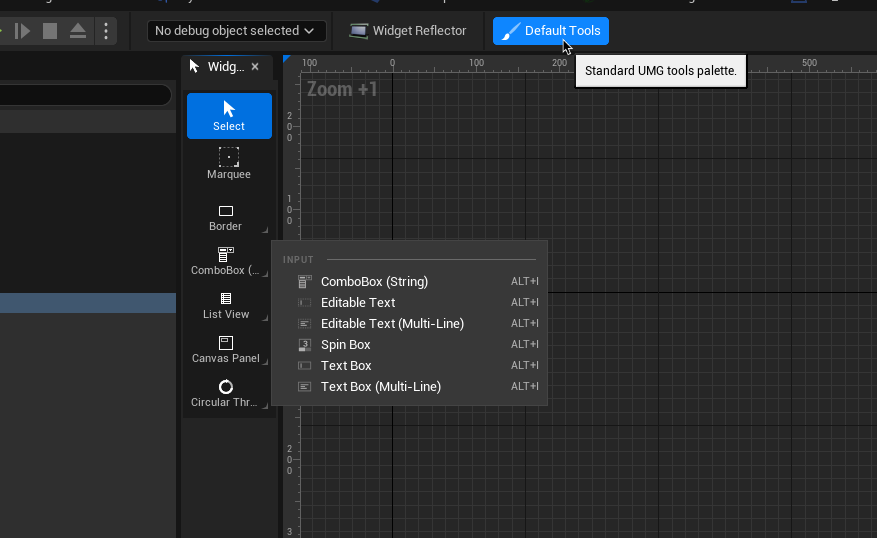Choose Spin Box from the Input menu
877x538 pixels.
click(409, 344)
